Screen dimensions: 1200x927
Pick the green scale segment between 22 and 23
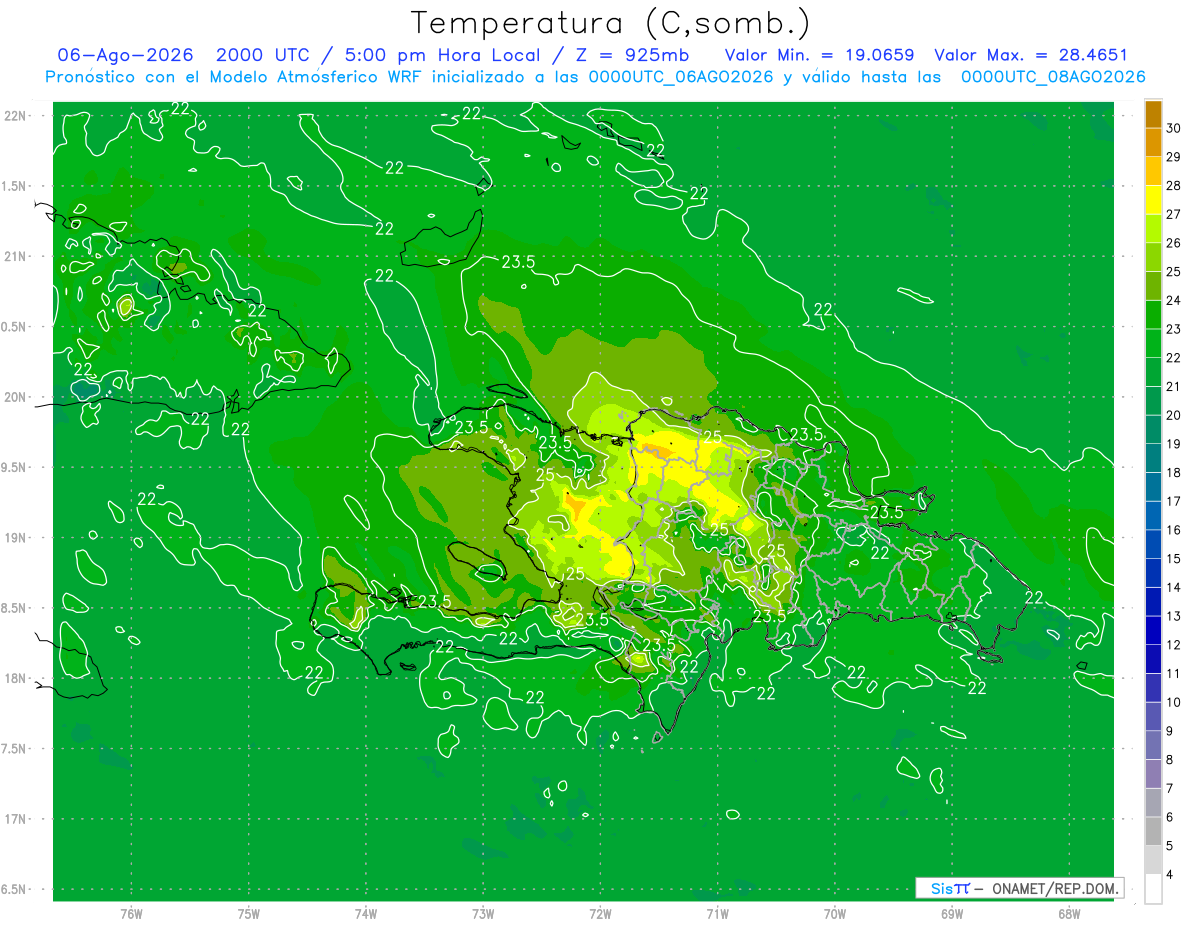pyautogui.click(x=1153, y=344)
